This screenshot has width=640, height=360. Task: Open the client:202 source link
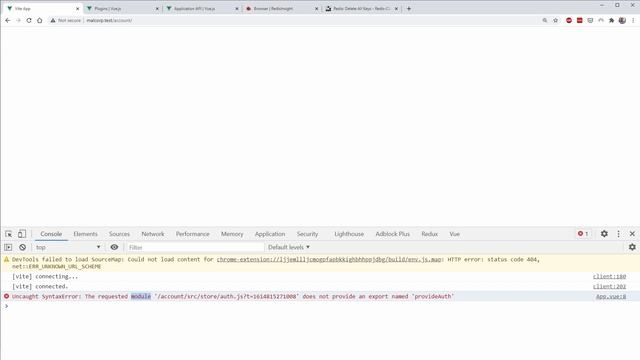point(609,287)
